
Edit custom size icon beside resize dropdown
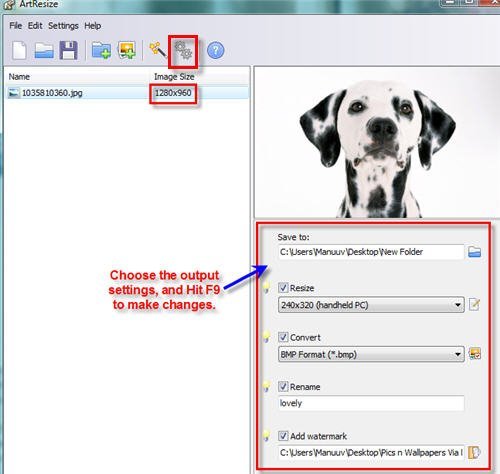tap(474, 305)
